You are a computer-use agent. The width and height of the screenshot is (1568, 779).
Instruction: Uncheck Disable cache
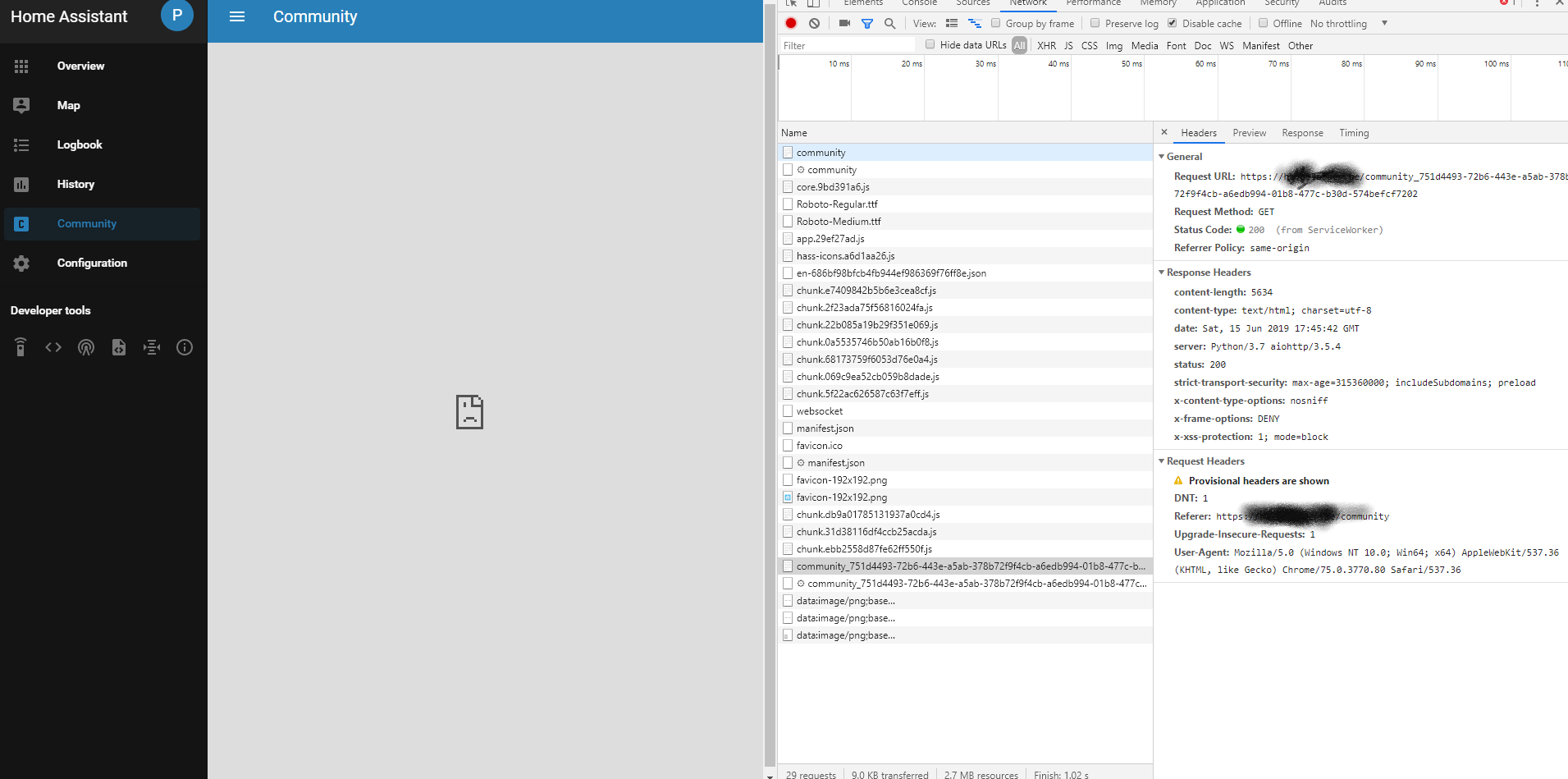(x=1173, y=23)
